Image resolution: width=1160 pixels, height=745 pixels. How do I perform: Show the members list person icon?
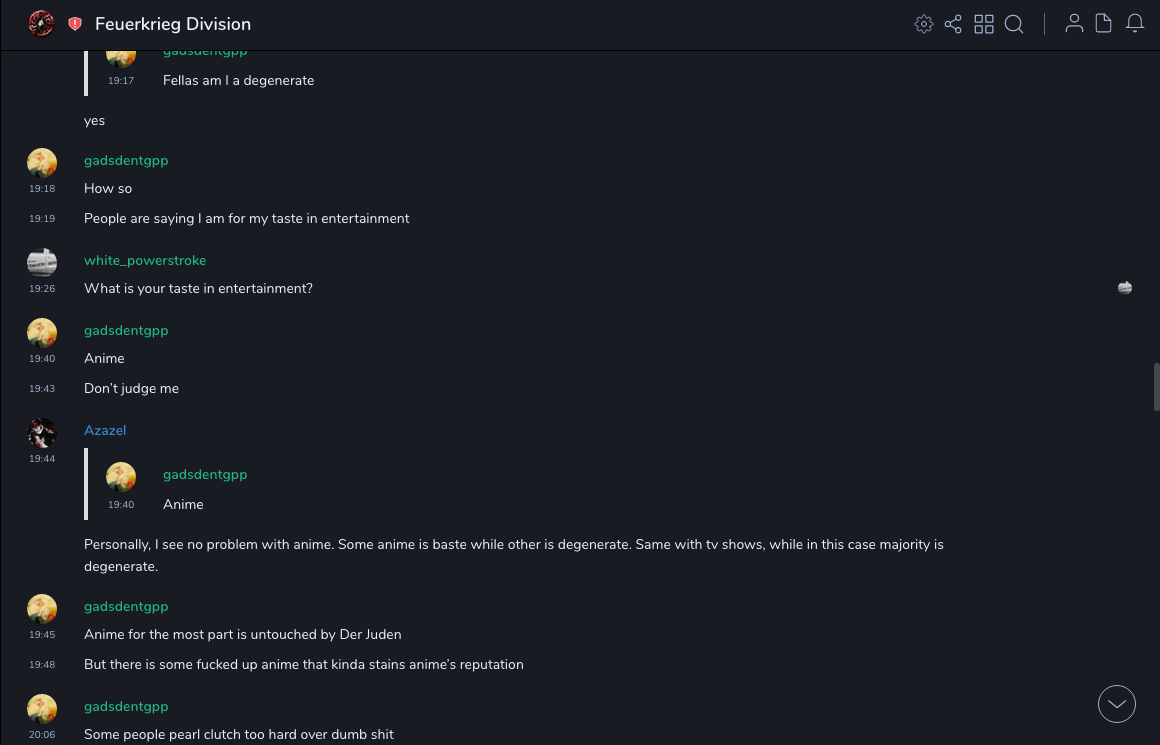(1074, 24)
